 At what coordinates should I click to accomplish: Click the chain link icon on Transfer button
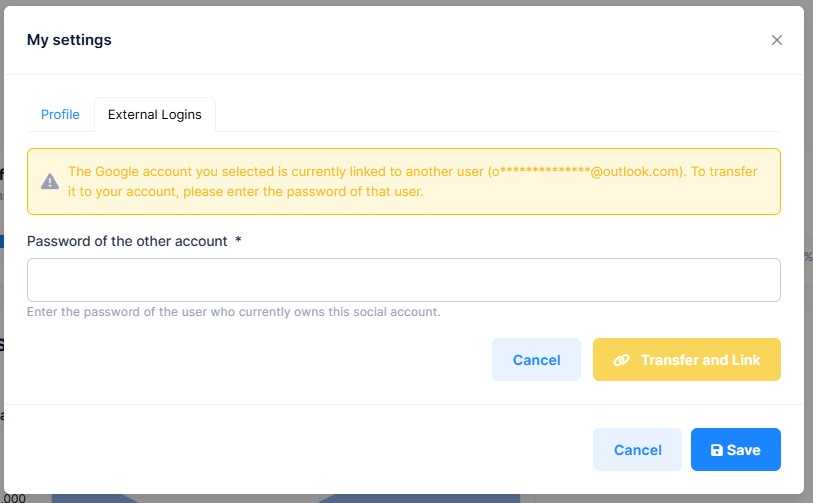pos(621,360)
